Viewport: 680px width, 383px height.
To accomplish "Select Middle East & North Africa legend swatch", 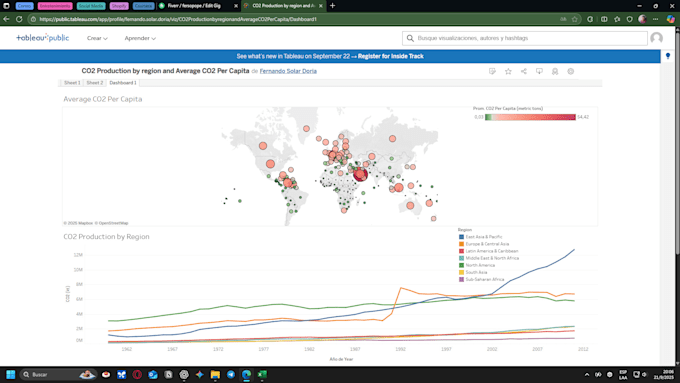I will 461,258.
